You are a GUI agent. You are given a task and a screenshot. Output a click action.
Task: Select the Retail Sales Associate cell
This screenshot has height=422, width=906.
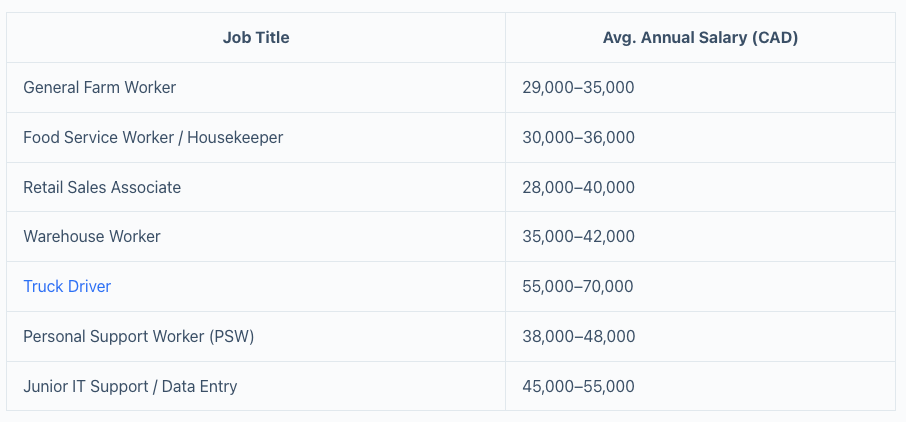(256, 187)
